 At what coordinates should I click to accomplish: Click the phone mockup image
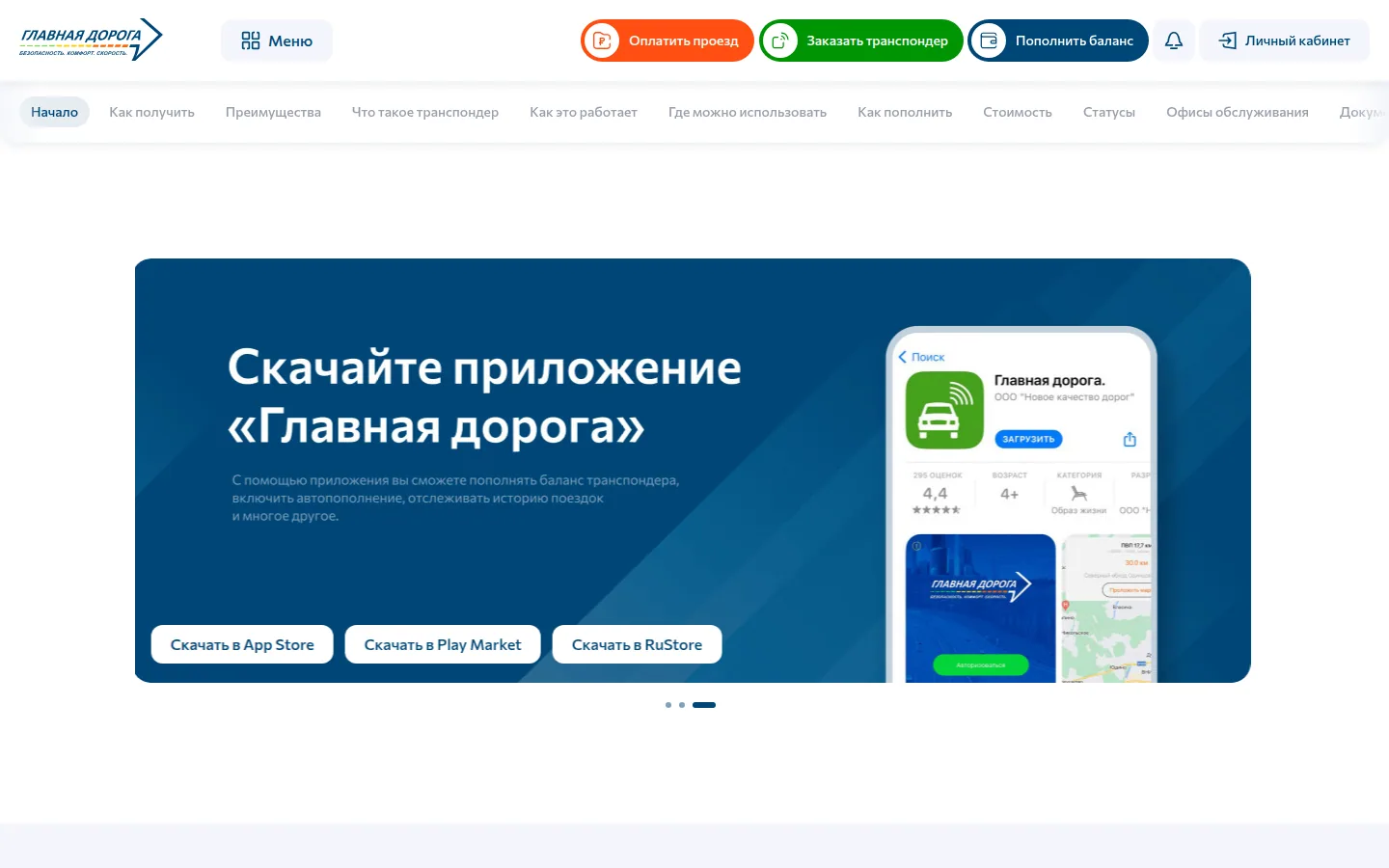1021,504
